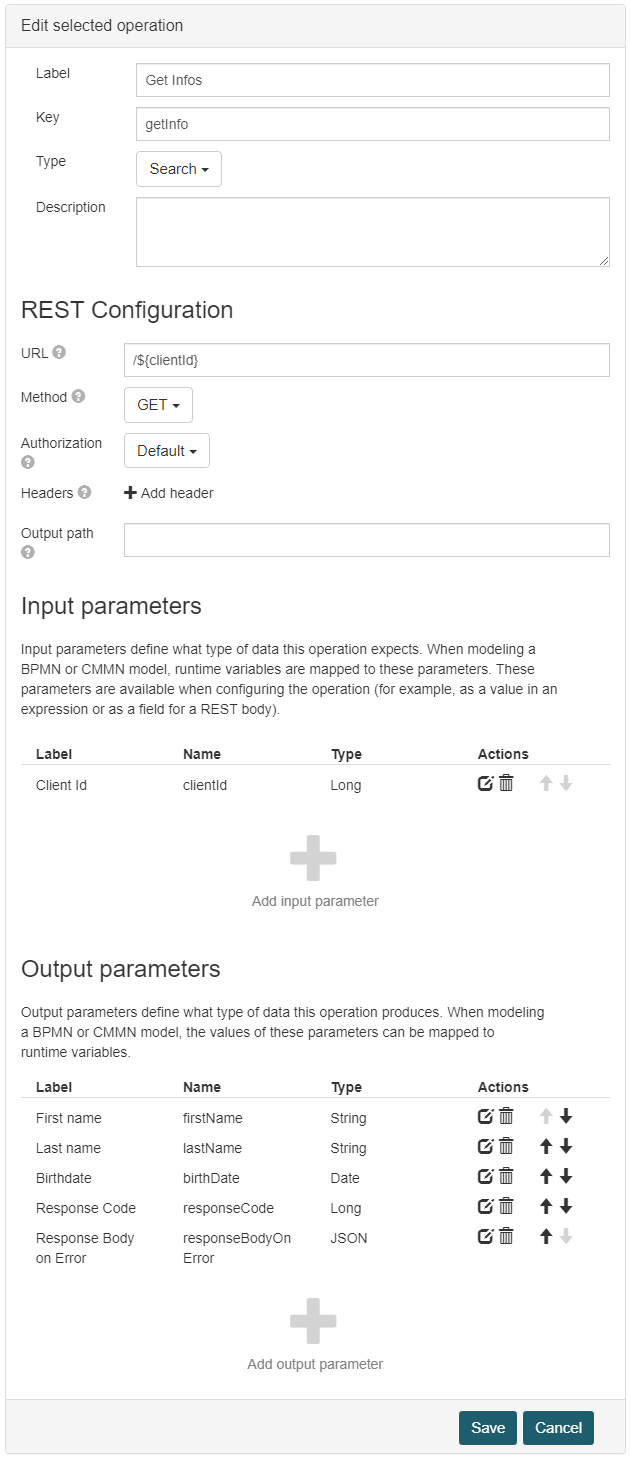
Task: Cancel editing the operation
Action: (558, 1427)
